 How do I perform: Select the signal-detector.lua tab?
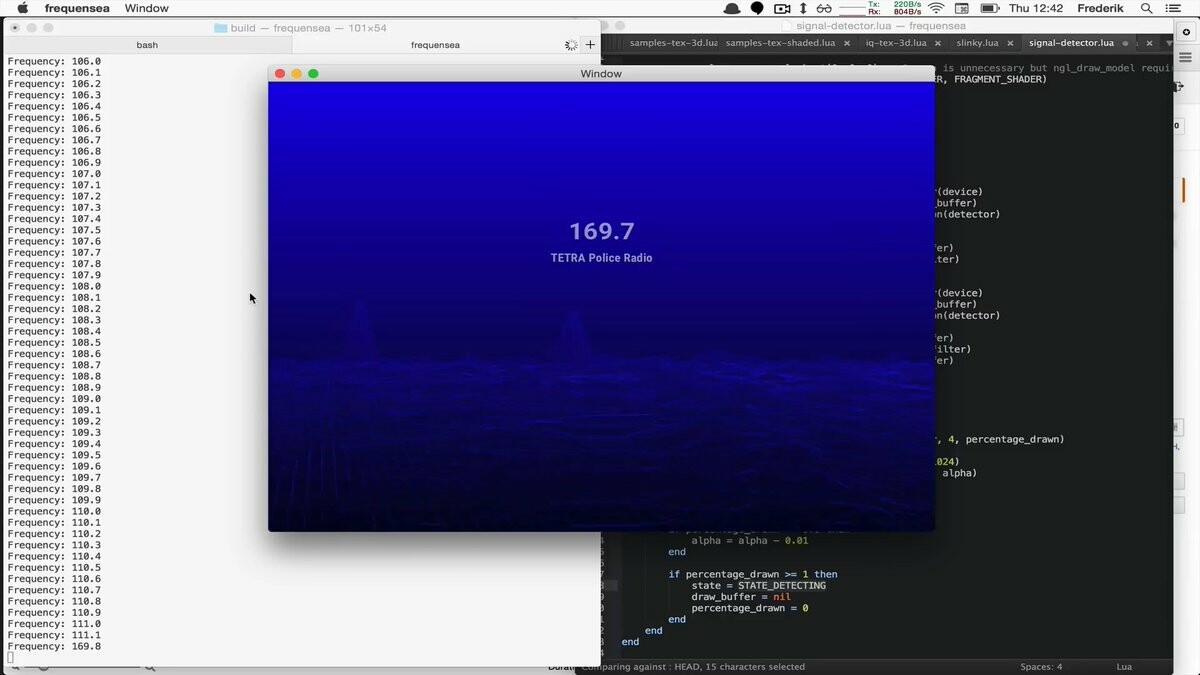[x=1071, y=43]
